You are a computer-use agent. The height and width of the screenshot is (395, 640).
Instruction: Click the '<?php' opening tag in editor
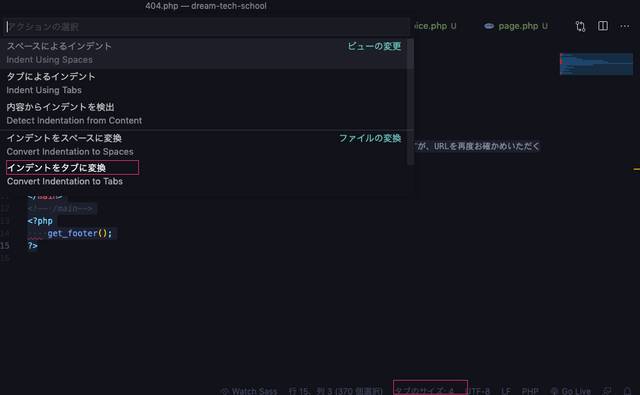point(40,221)
